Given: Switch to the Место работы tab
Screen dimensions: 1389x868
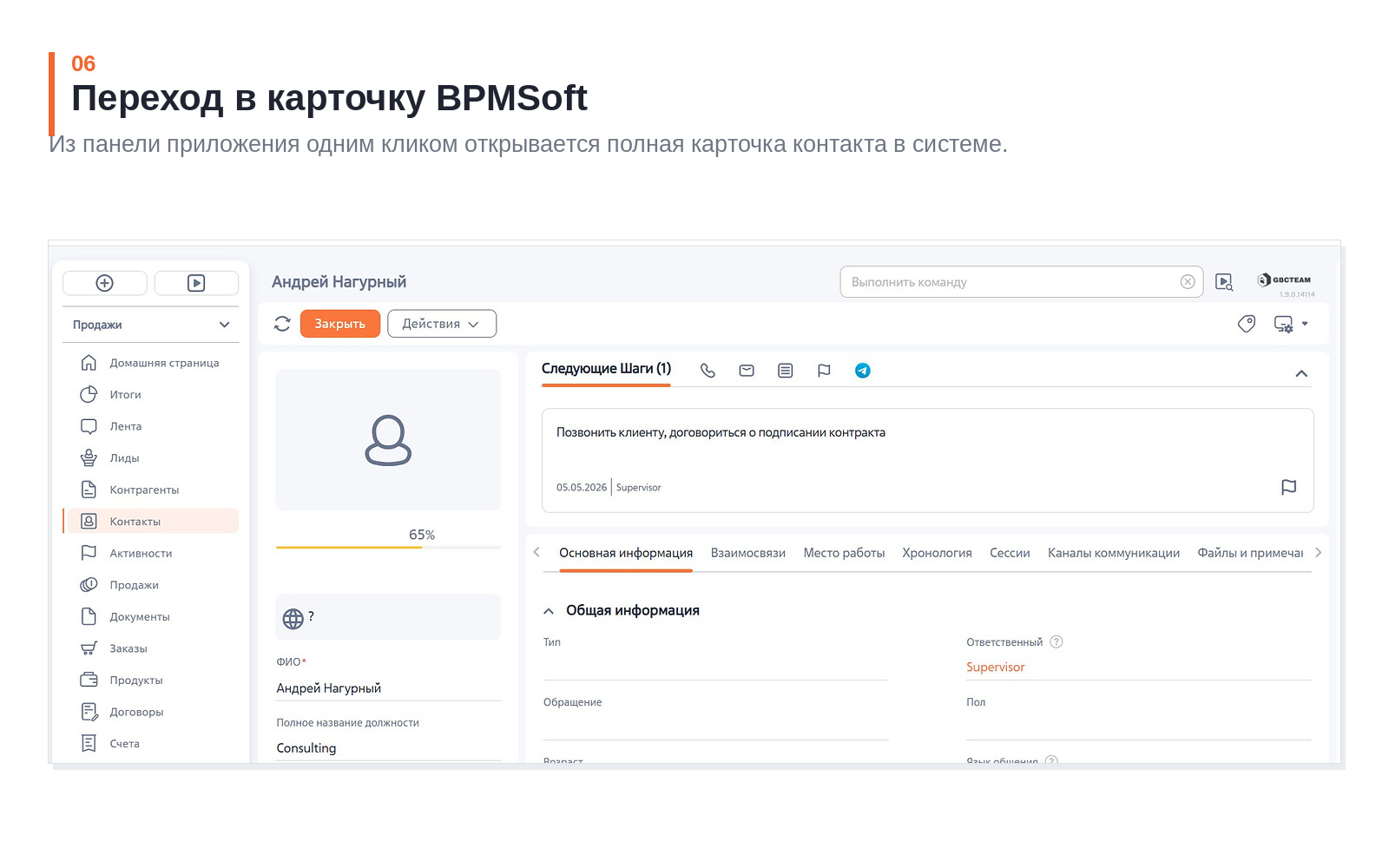Looking at the screenshot, I should [x=844, y=553].
